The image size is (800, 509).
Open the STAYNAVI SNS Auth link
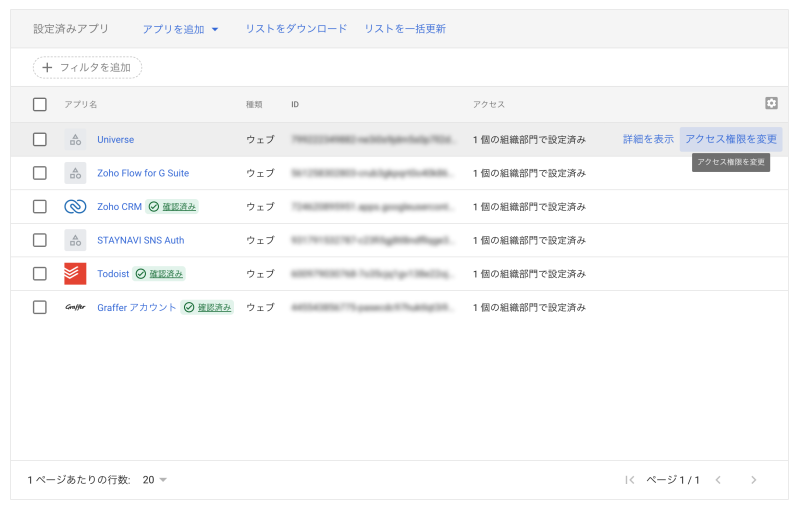point(141,240)
